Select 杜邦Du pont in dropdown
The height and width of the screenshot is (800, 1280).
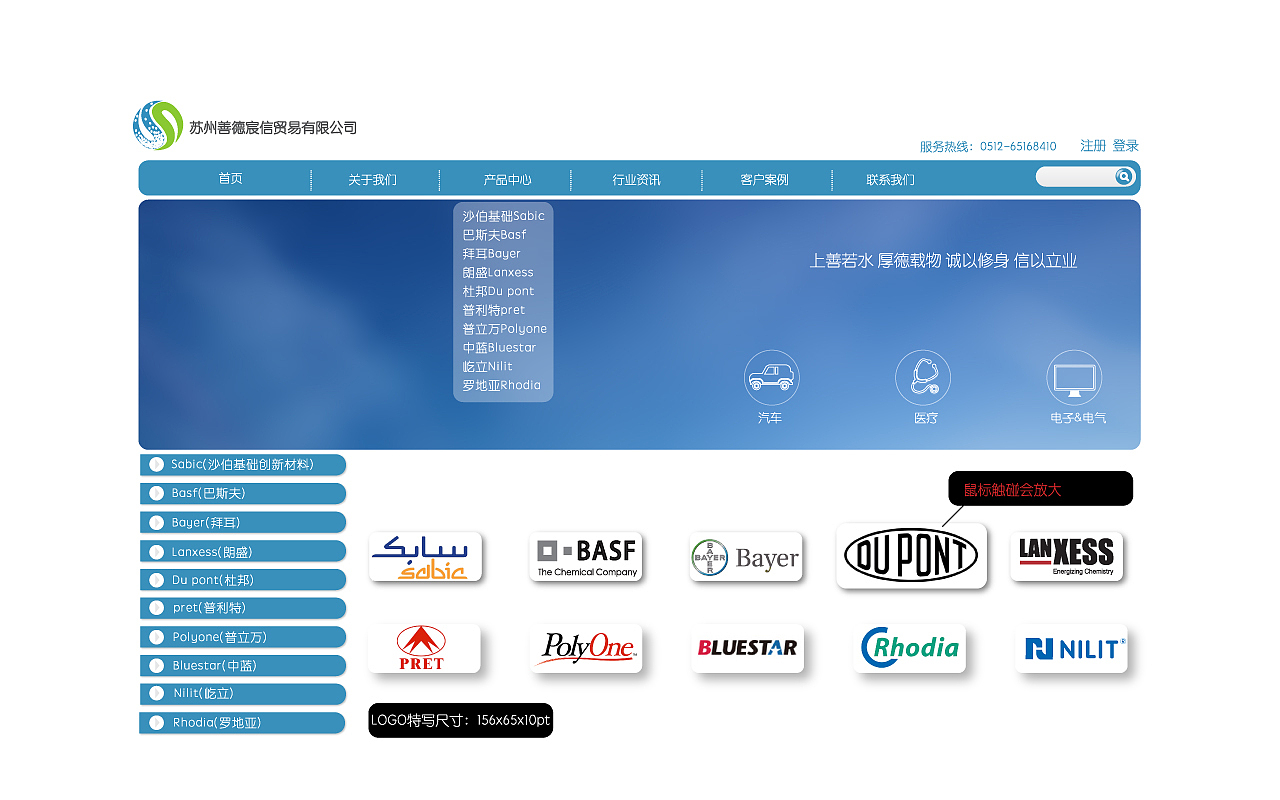click(x=498, y=291)
